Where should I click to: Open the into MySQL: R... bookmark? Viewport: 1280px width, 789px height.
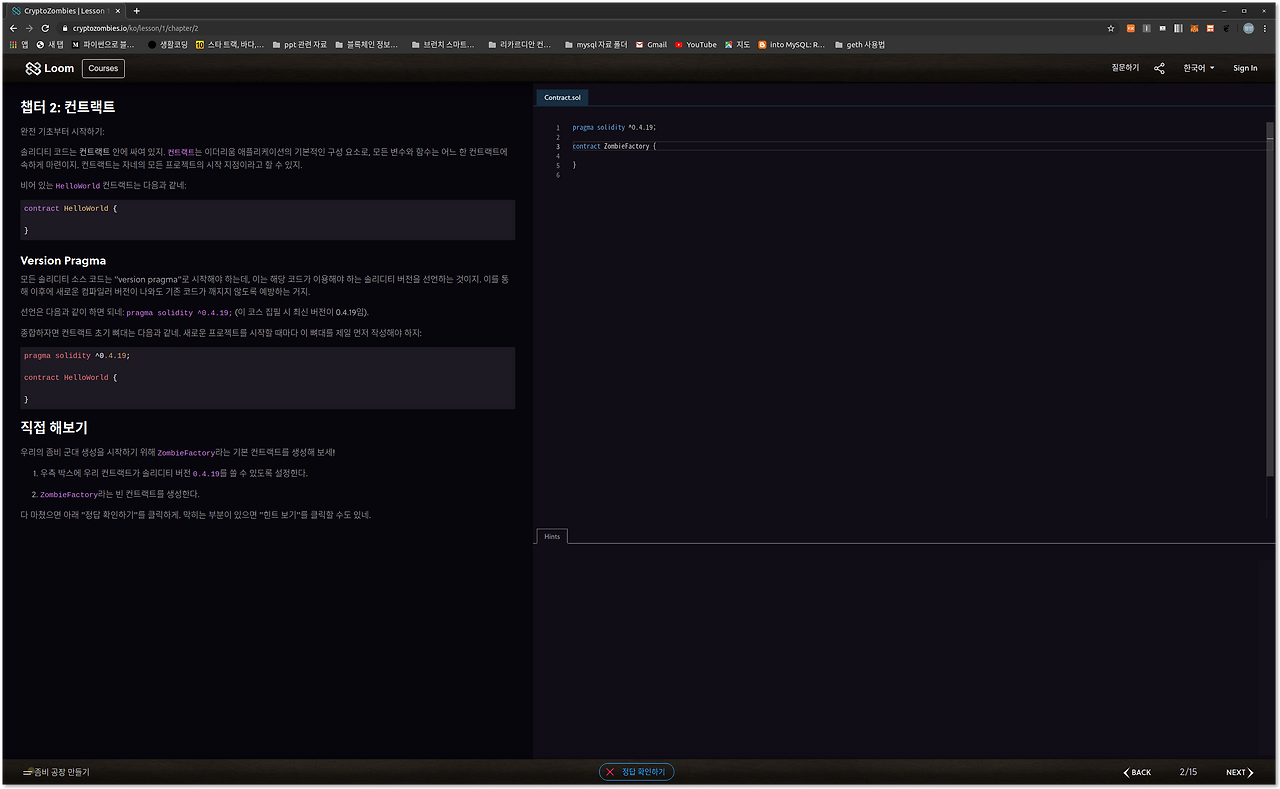[792, 44]
